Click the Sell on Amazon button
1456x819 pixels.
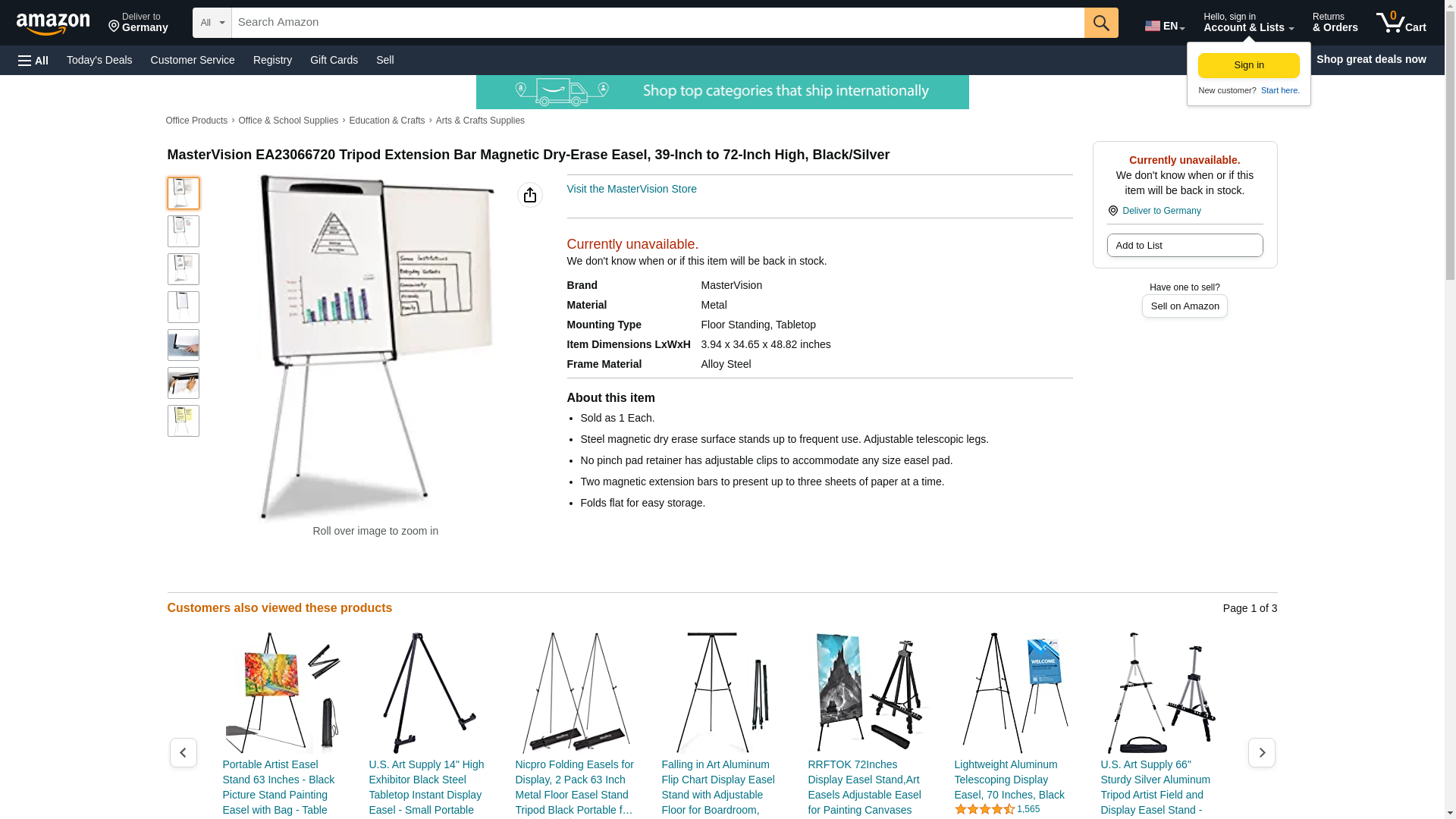pyautogui.click(x=1185, y=306)
